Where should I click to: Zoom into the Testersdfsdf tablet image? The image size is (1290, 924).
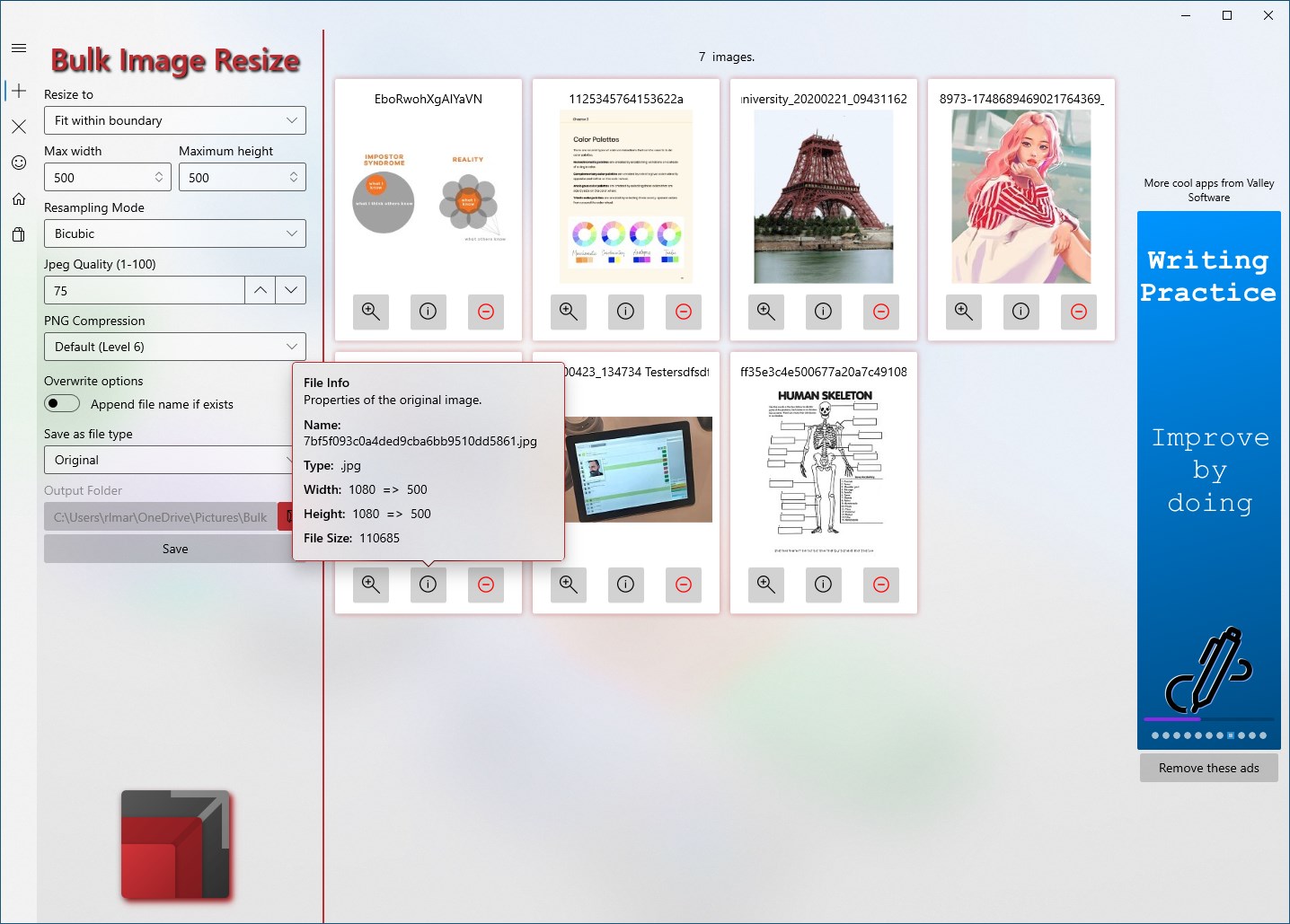[x=569, y=585]
